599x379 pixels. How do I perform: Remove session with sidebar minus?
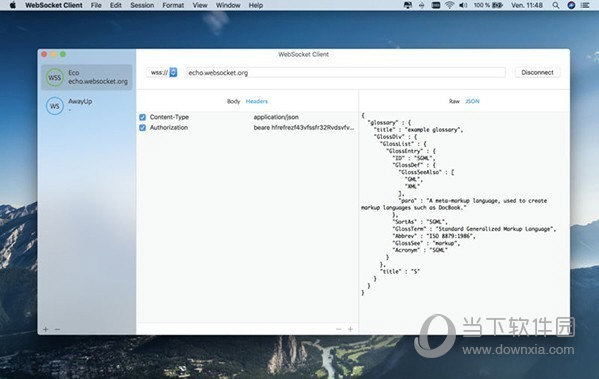(57, 329)
